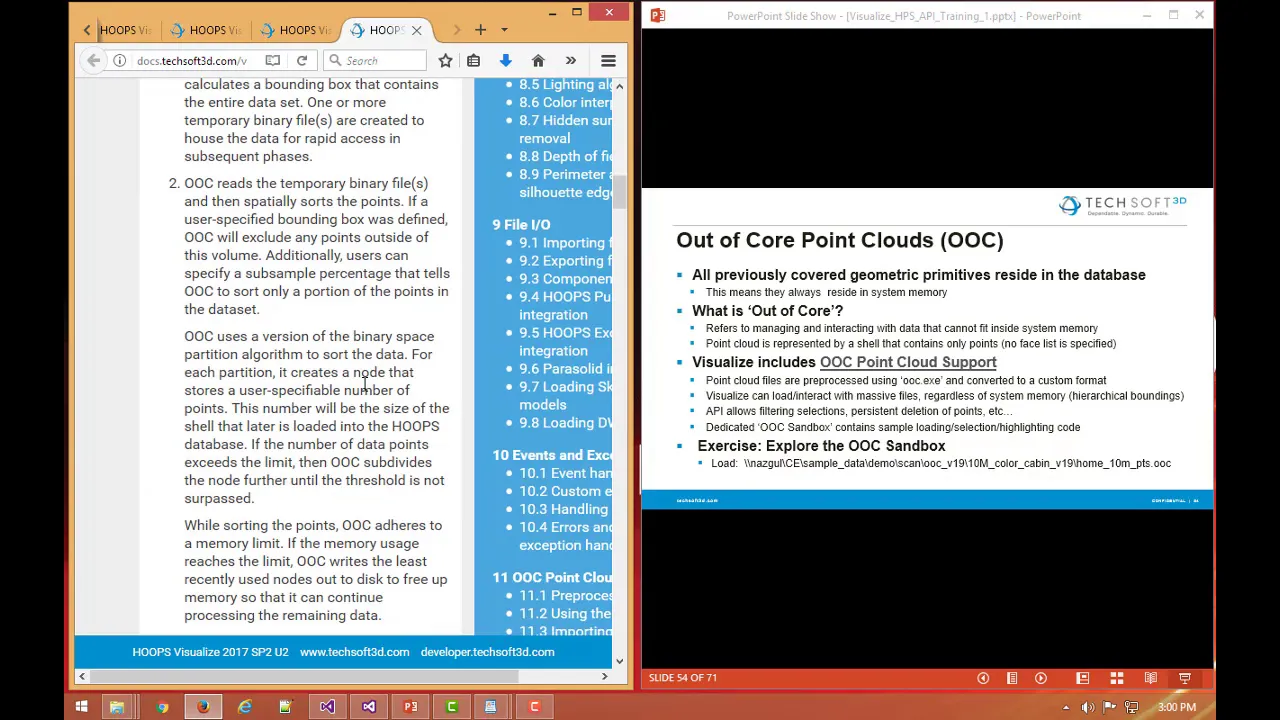This screenshot has height=720, width=1280.
Task: Open Windows Start menu
Action: pyautogui.click(x=82, y=707)
